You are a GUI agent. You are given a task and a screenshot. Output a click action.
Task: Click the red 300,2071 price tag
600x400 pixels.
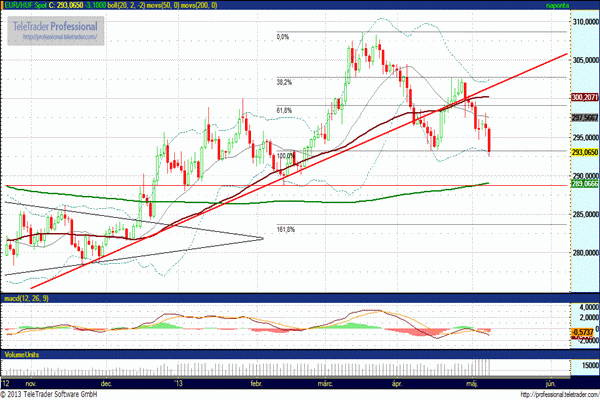point(583,98)
